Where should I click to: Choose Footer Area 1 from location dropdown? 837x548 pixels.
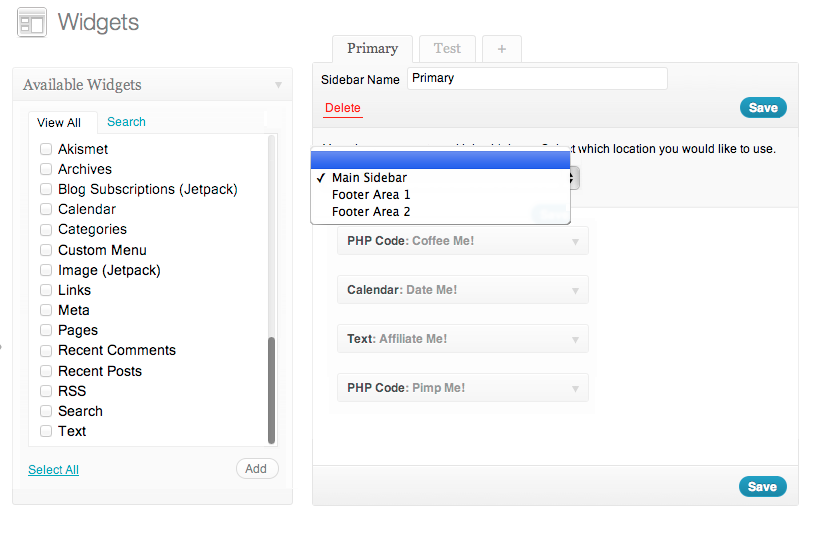point(371,194)
